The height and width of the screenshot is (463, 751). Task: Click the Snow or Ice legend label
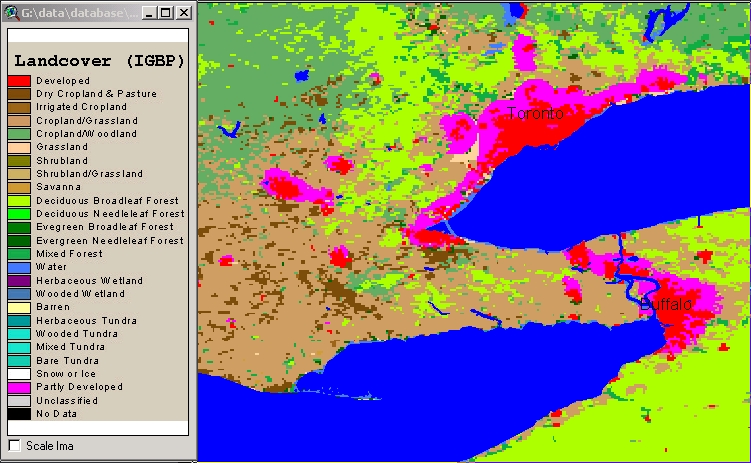[66, 374]
